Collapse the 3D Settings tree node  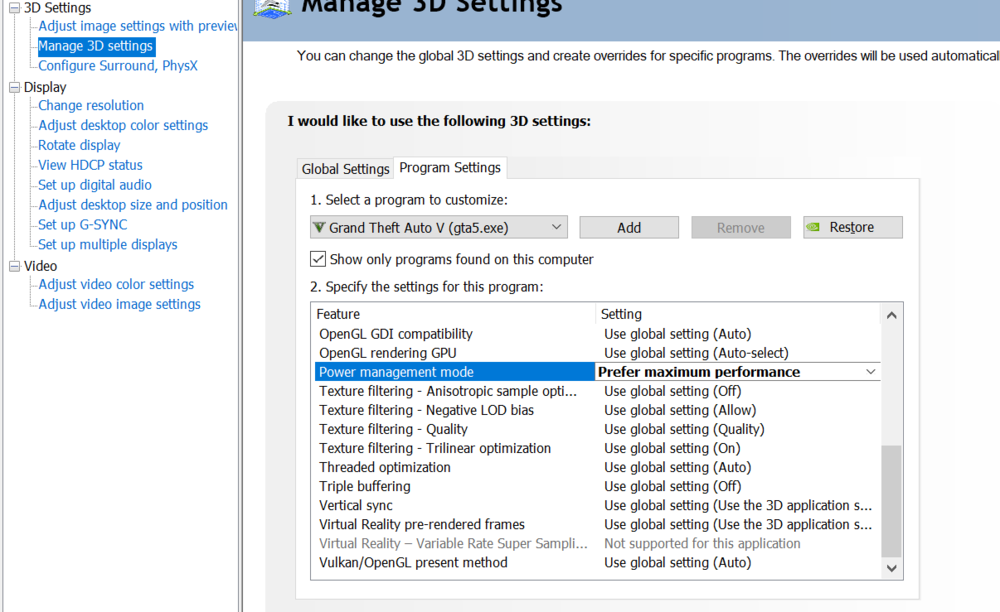[14, 8]
